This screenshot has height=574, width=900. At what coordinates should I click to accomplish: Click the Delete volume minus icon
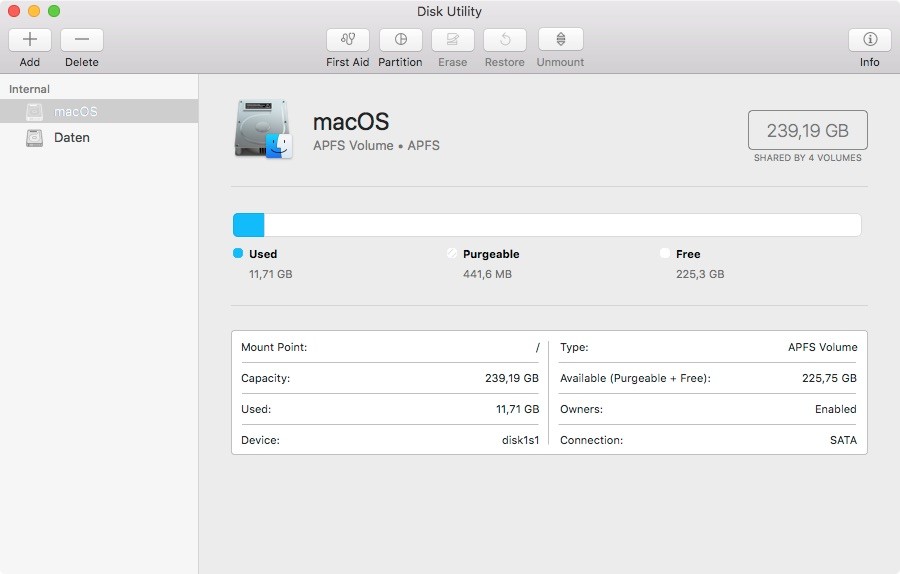point(82,40)
